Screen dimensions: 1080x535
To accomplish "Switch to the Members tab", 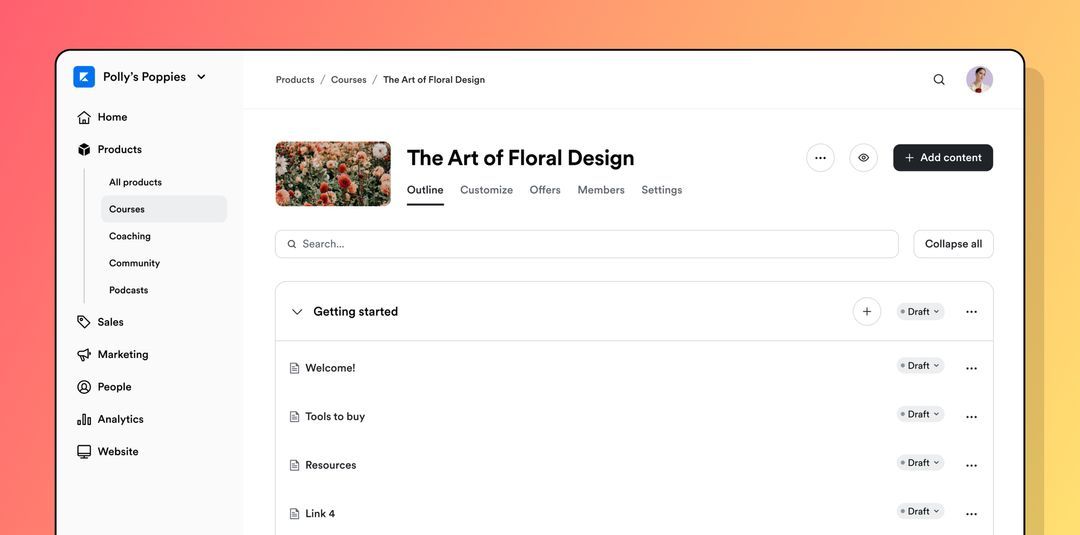I will pos(601,190).
